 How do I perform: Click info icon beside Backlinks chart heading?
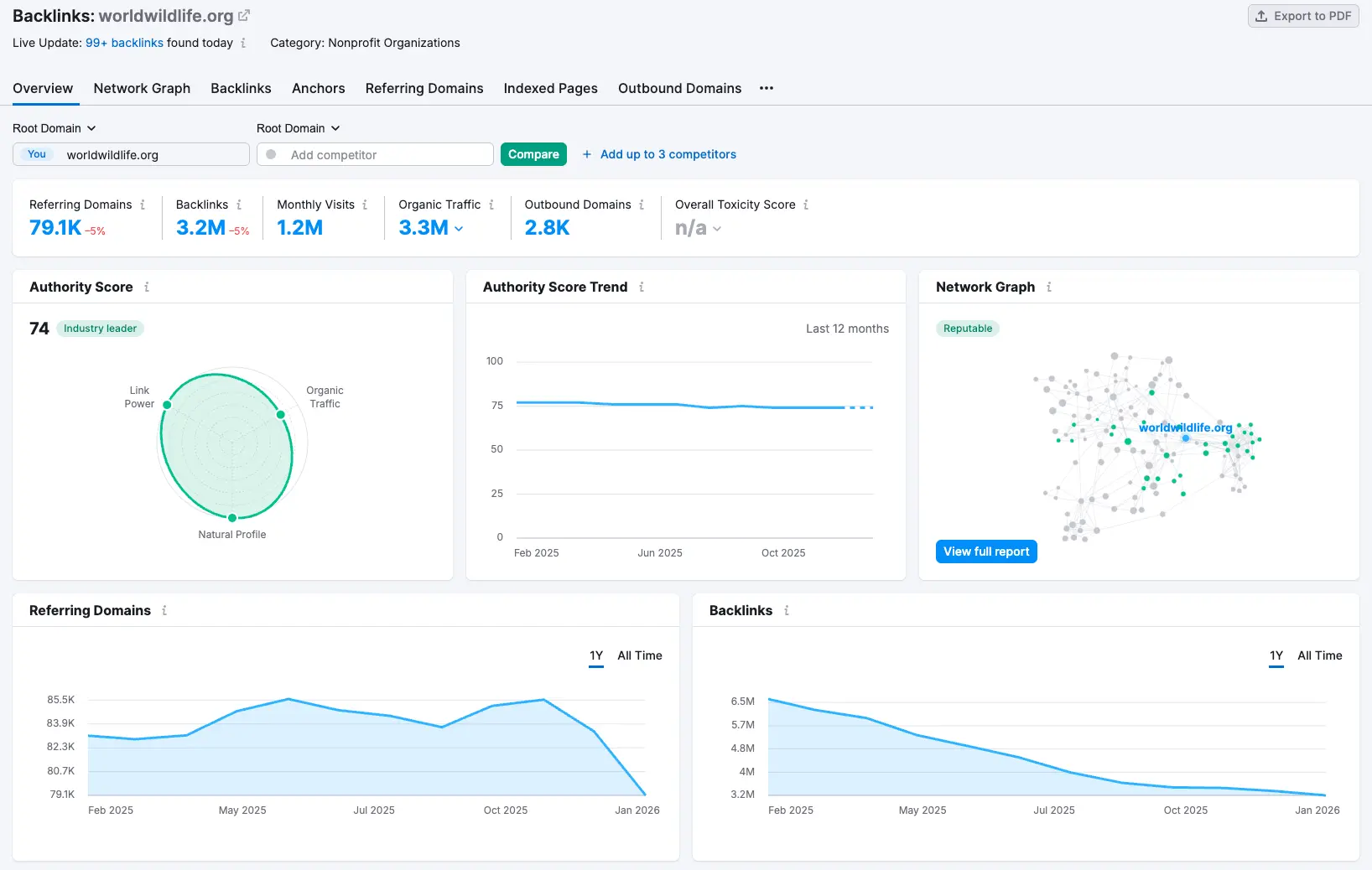click(x=787, y=610)
